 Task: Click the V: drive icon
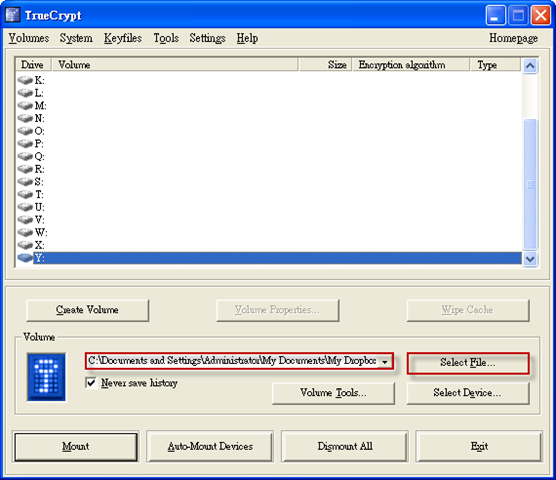click(25, 219)
